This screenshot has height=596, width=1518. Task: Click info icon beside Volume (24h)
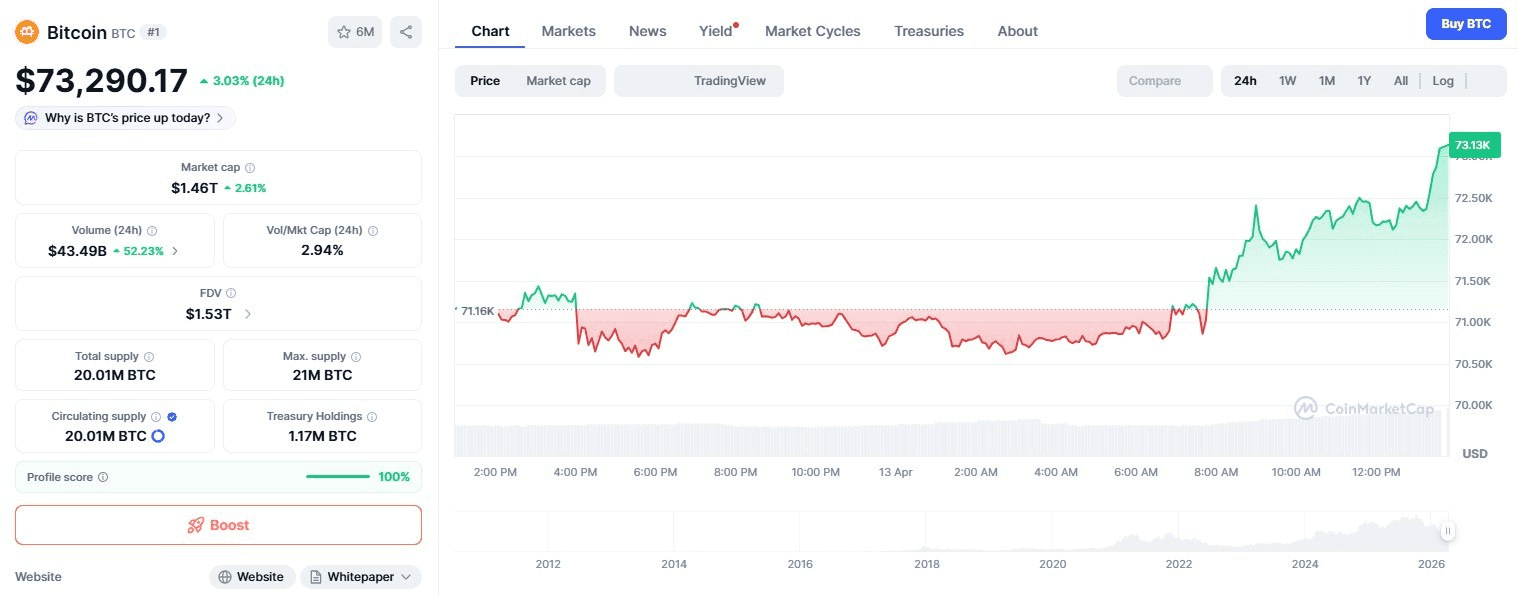[x=152, y=231]
